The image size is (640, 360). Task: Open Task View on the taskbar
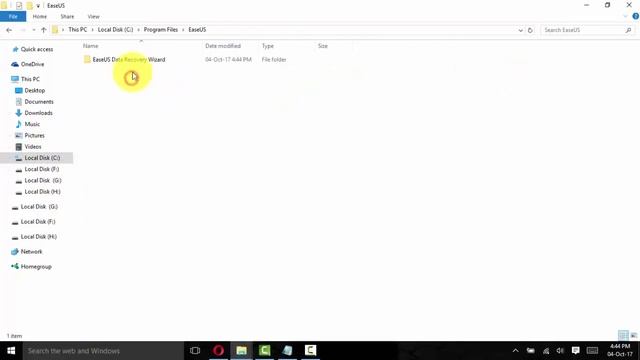click(x=195, y=351)
